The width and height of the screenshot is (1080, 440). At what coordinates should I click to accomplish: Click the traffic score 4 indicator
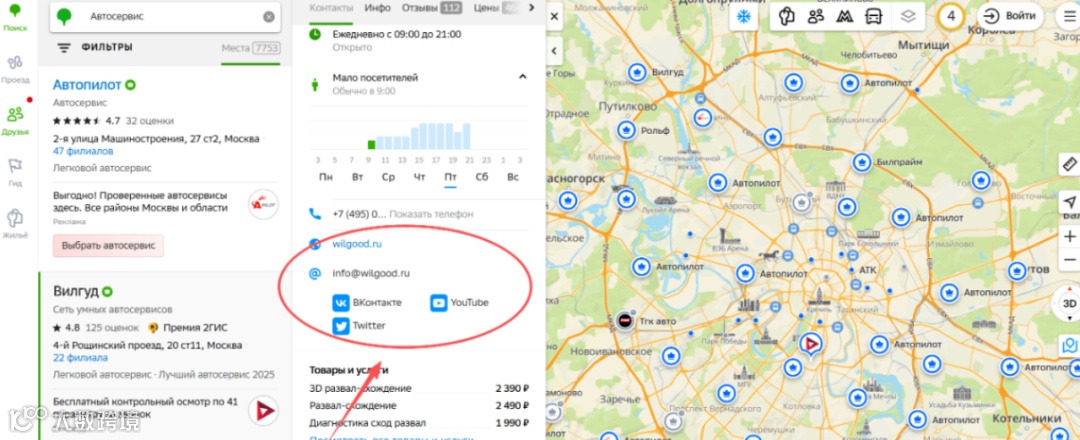click(951, 17)
